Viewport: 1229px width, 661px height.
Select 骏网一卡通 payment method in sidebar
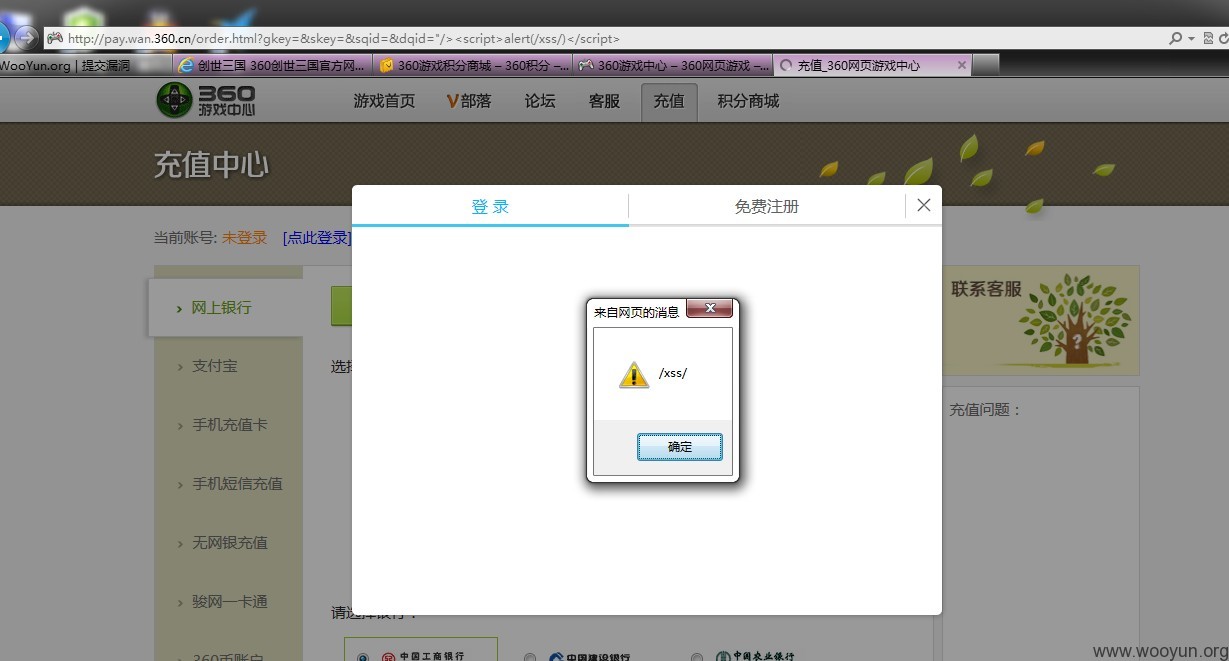point(228,602)
